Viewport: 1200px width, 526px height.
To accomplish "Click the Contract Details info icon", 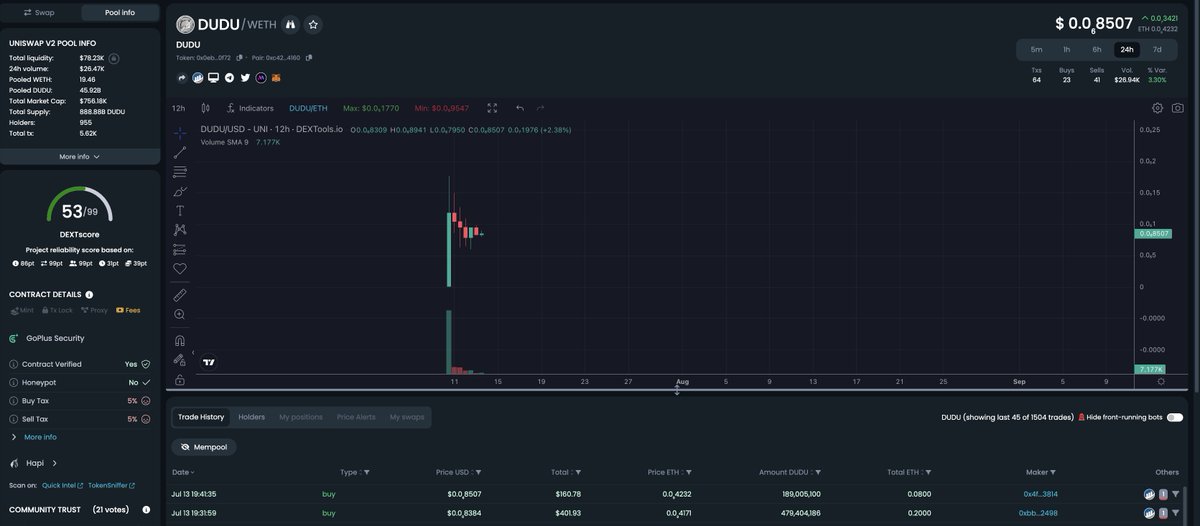I will point(90,295).
